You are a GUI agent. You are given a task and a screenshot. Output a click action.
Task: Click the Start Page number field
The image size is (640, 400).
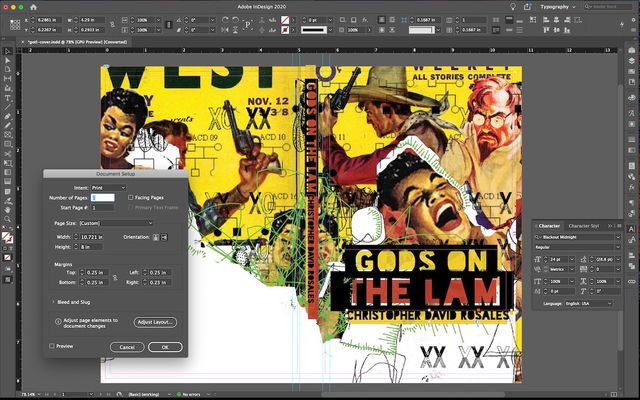tap(102, 208)
